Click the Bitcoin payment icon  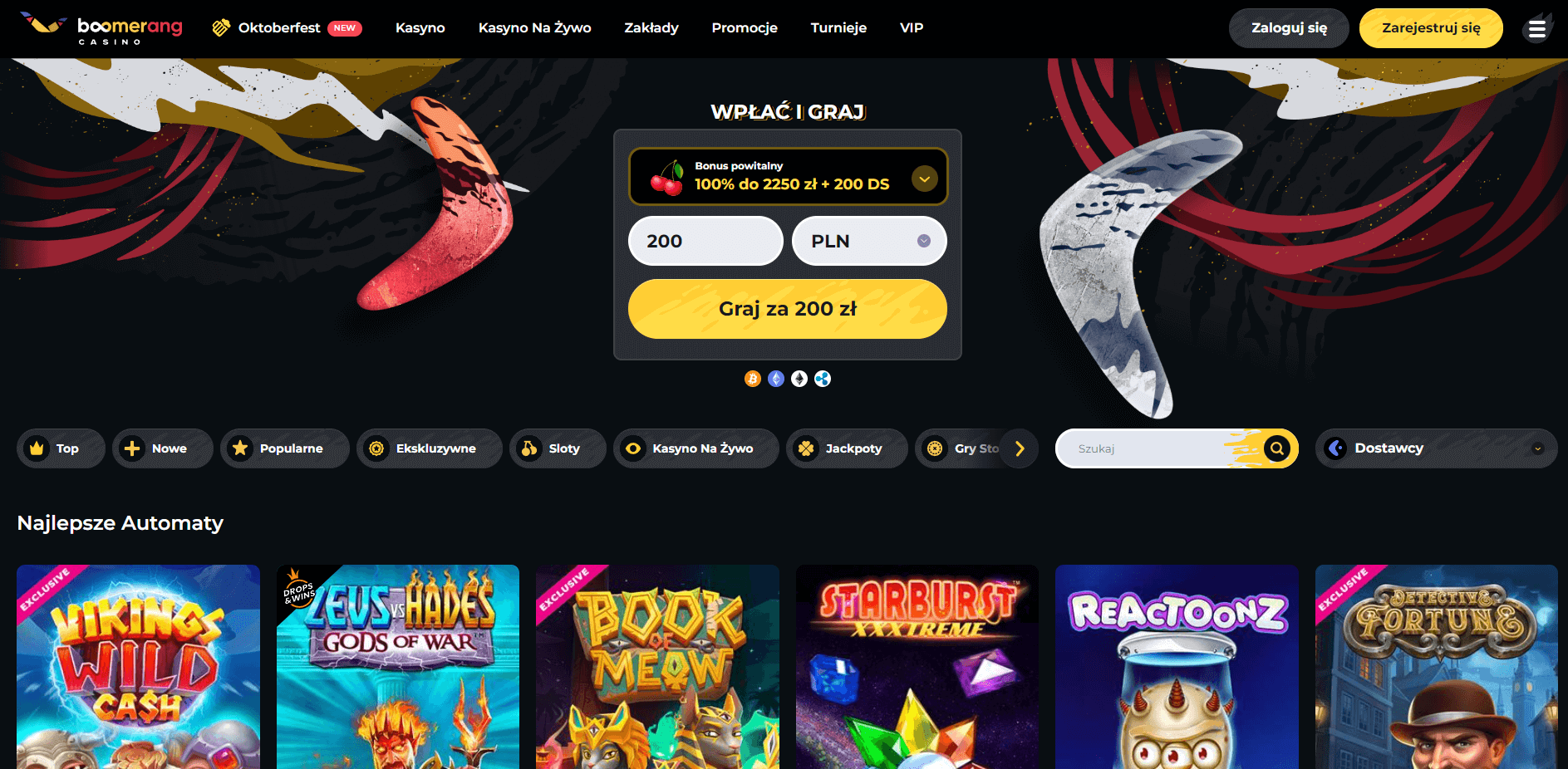753,379
